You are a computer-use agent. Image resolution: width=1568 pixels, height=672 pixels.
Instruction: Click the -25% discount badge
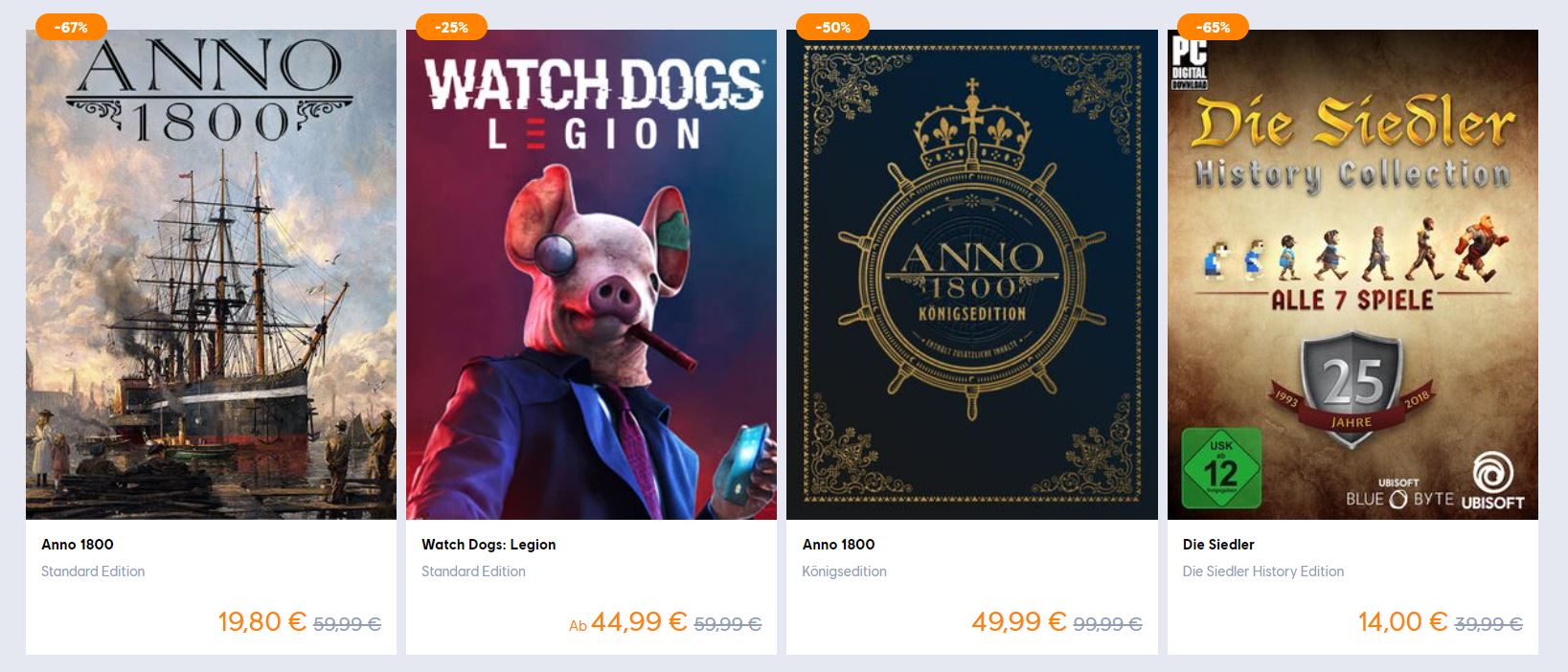451,27
